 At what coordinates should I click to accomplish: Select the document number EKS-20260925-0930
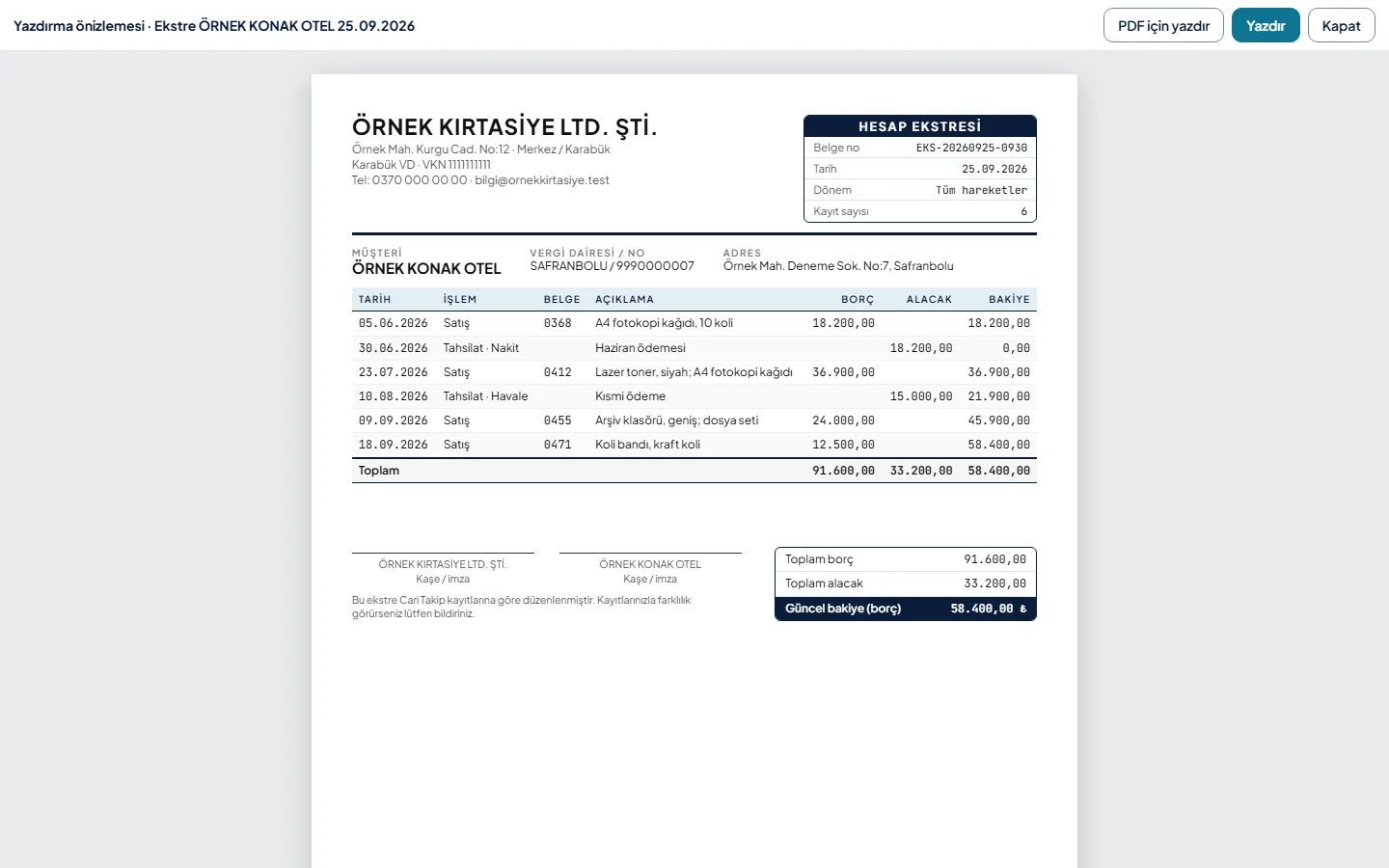tap(971, 148)
